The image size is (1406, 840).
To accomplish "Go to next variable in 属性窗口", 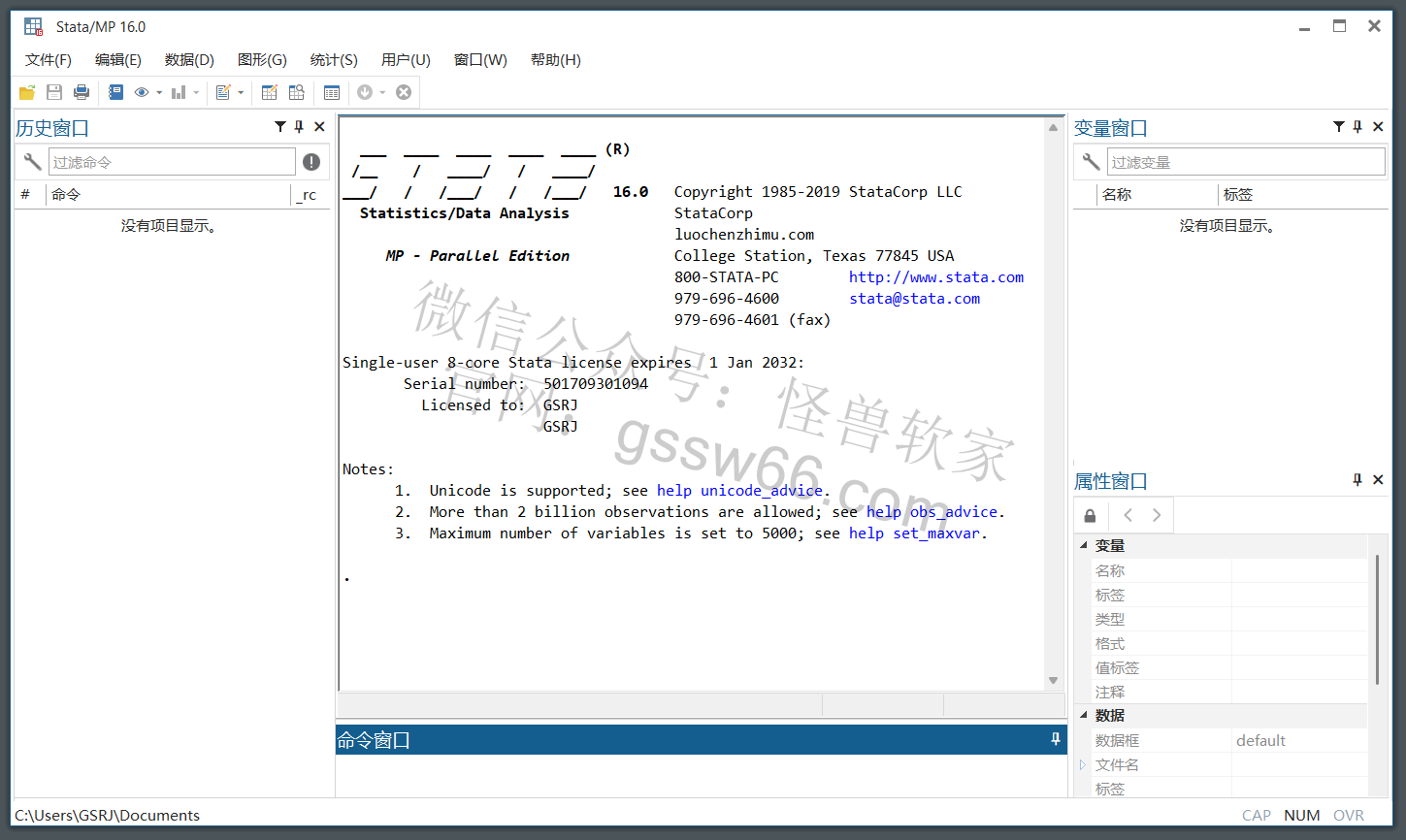I will 1157,515.
